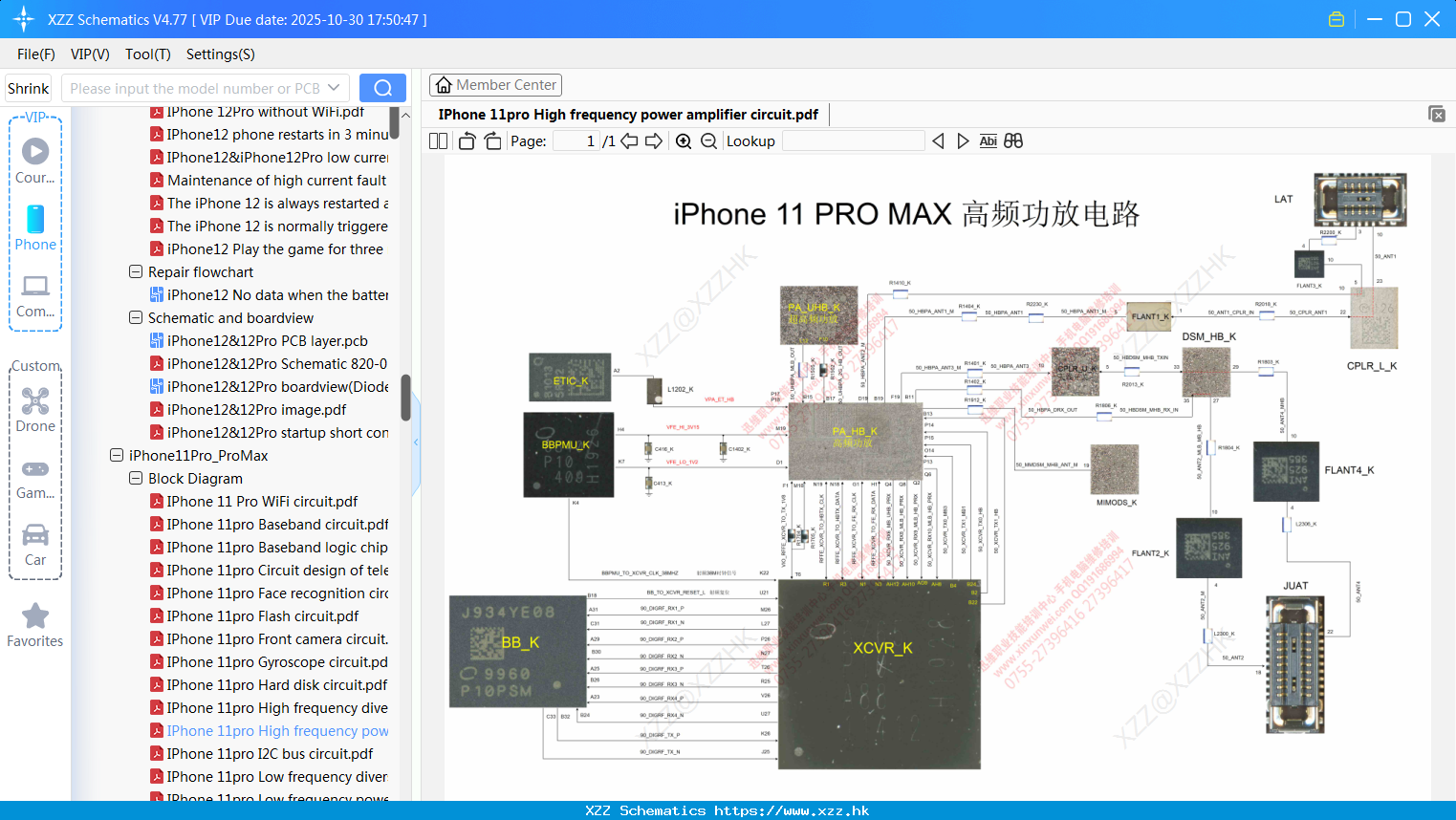1456x820 pixels.
Task: Open Favorites in the sidebar
Action: click(35, 626)
